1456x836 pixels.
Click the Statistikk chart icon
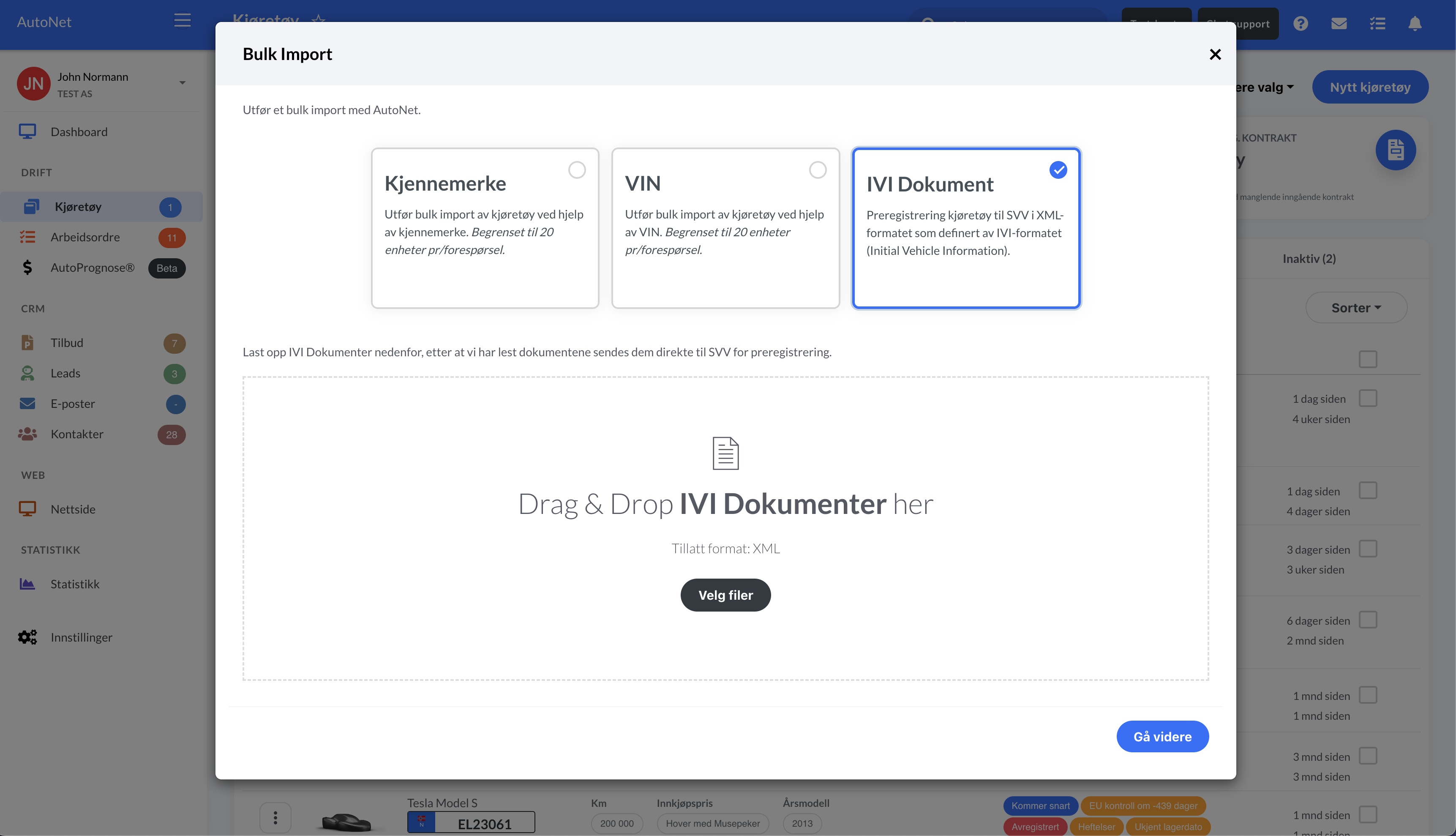pyautogui.click(x=27, y=584)
